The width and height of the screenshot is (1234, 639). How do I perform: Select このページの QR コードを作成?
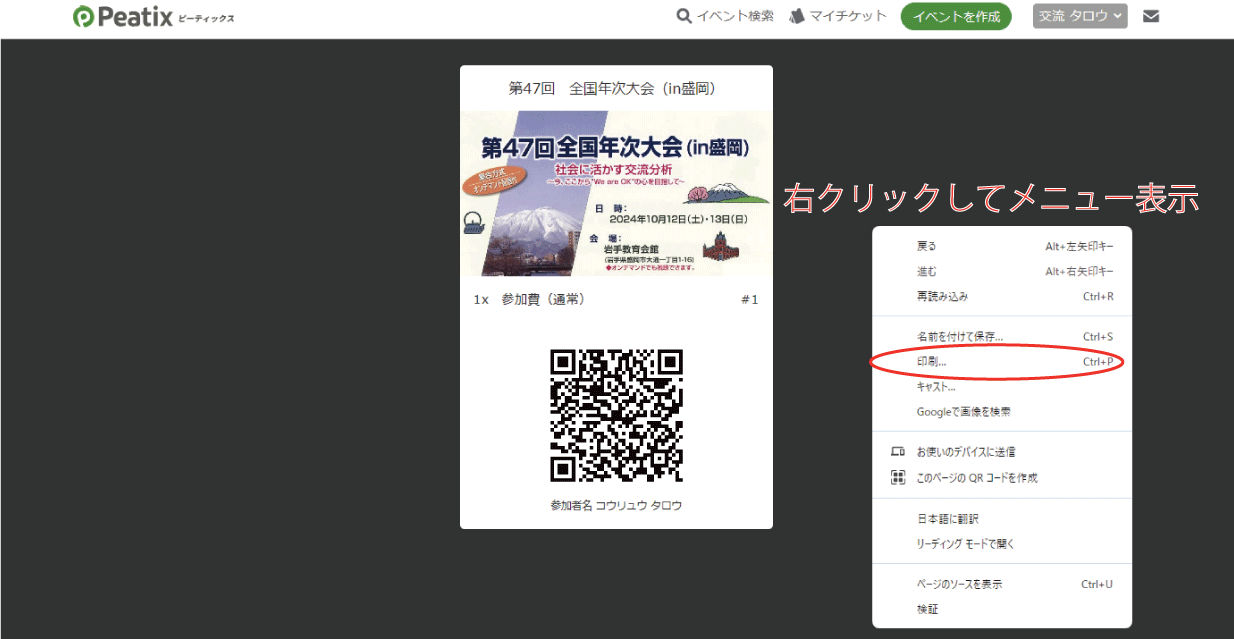coord(1002,478)
